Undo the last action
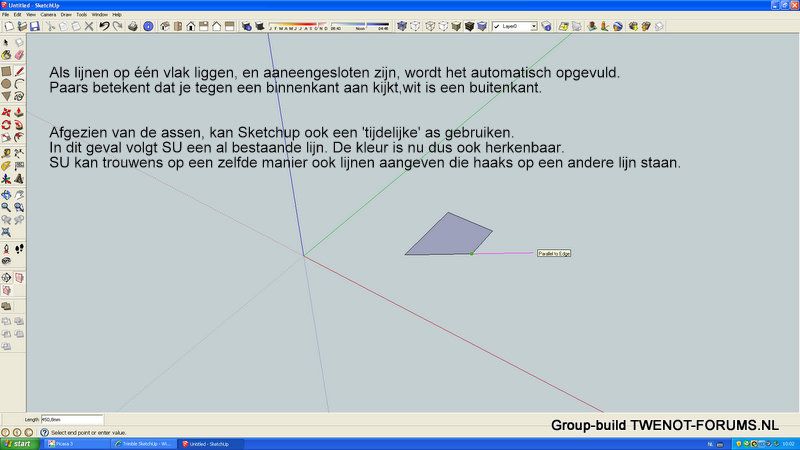 104,26
